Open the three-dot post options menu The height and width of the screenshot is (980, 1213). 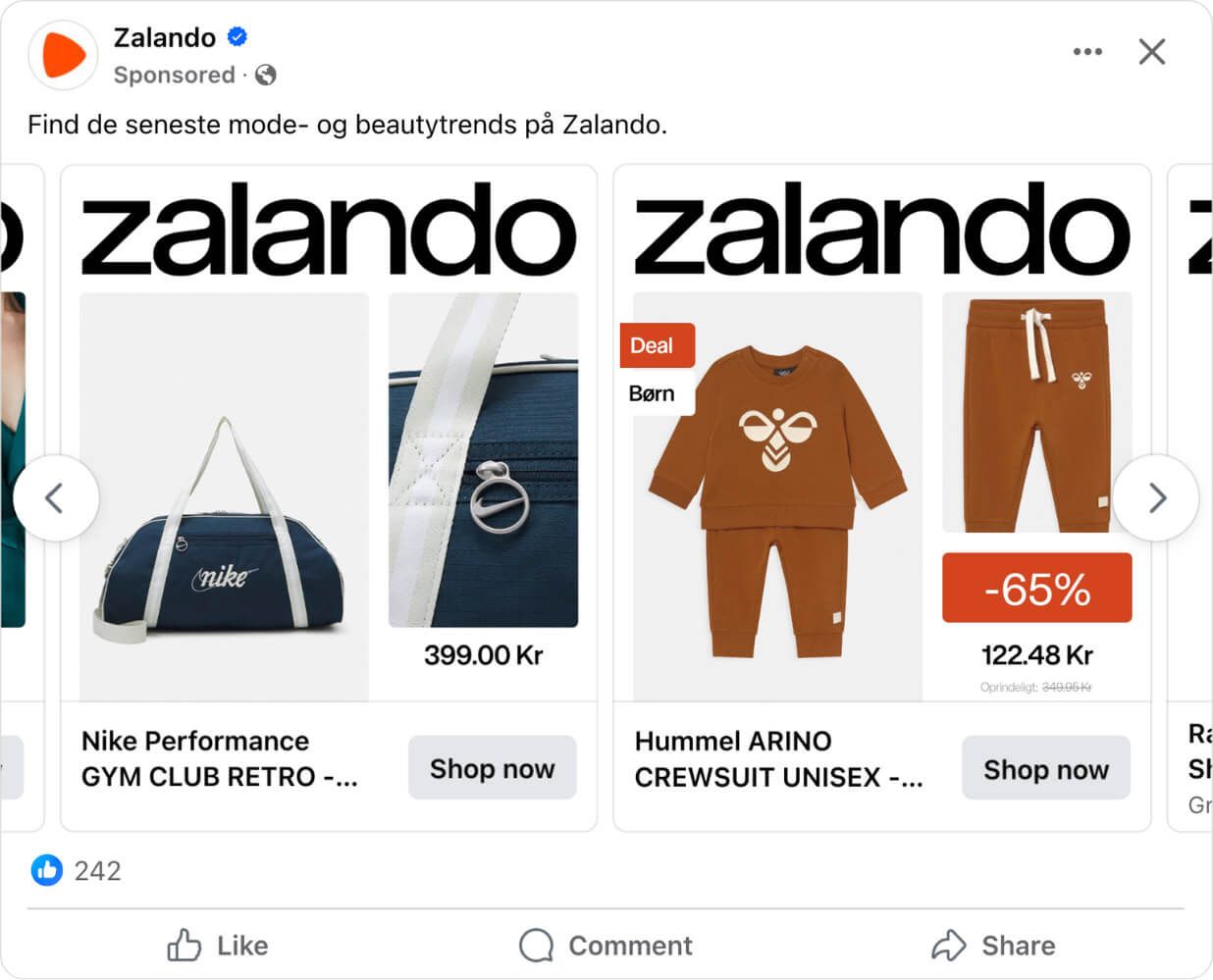click(x=1087, y=52)
